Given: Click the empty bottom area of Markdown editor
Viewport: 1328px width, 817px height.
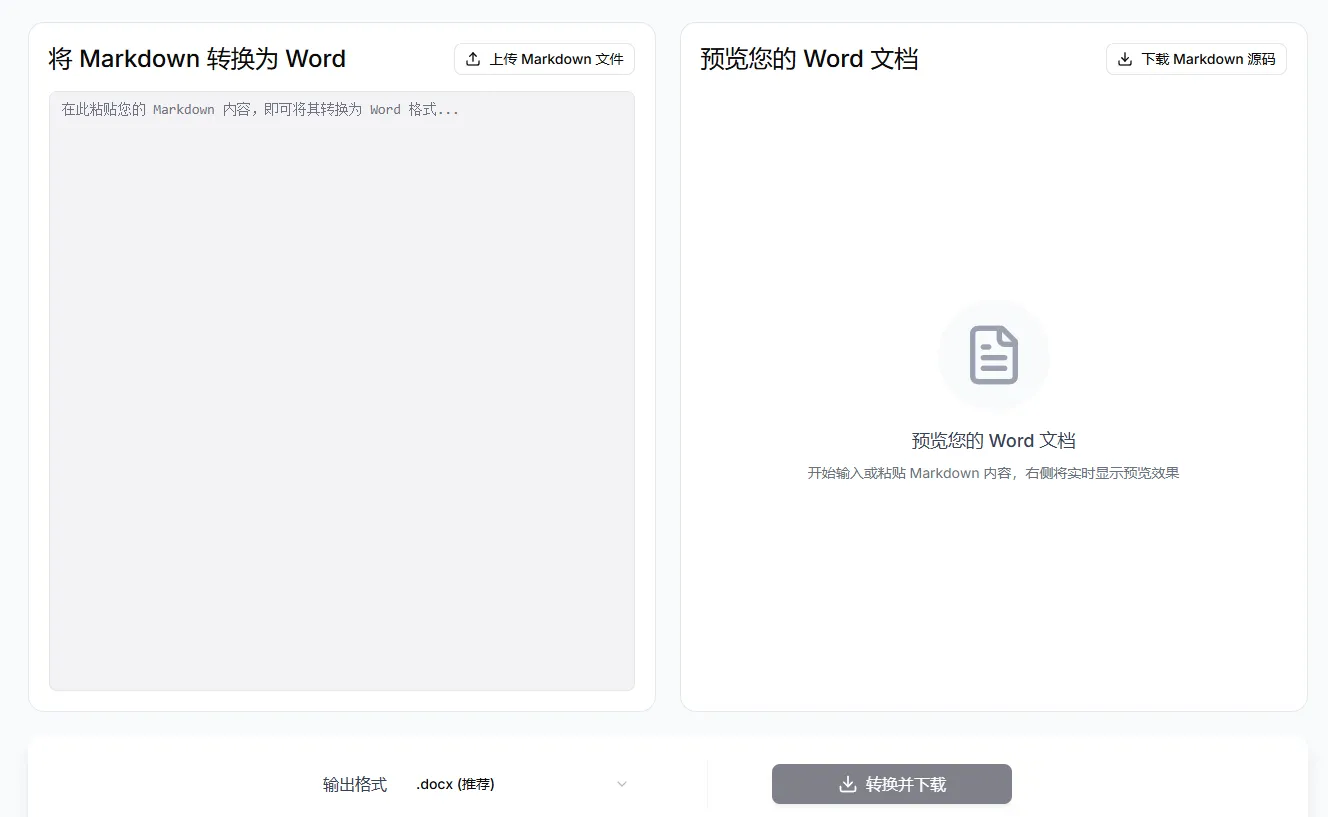Looking at the screenshot, I should (x=341, y=640).
